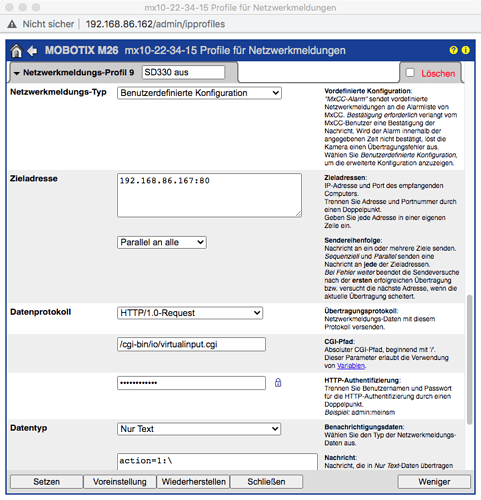
Task: Click into the Zieladresse text area
Action: coord(209,195)
